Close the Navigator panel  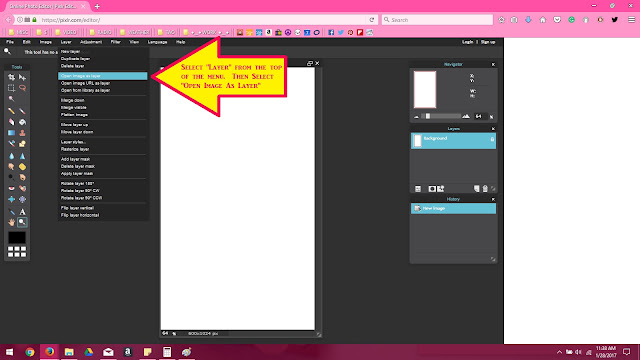click(493, 64)
